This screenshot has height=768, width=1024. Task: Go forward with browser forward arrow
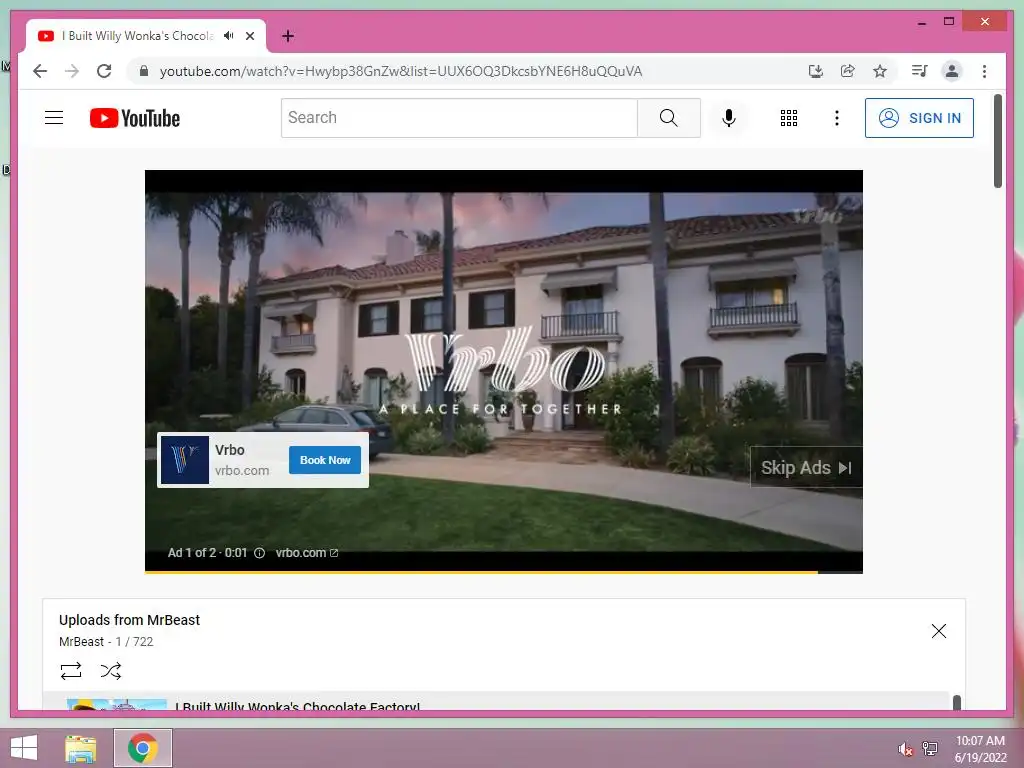72,71
